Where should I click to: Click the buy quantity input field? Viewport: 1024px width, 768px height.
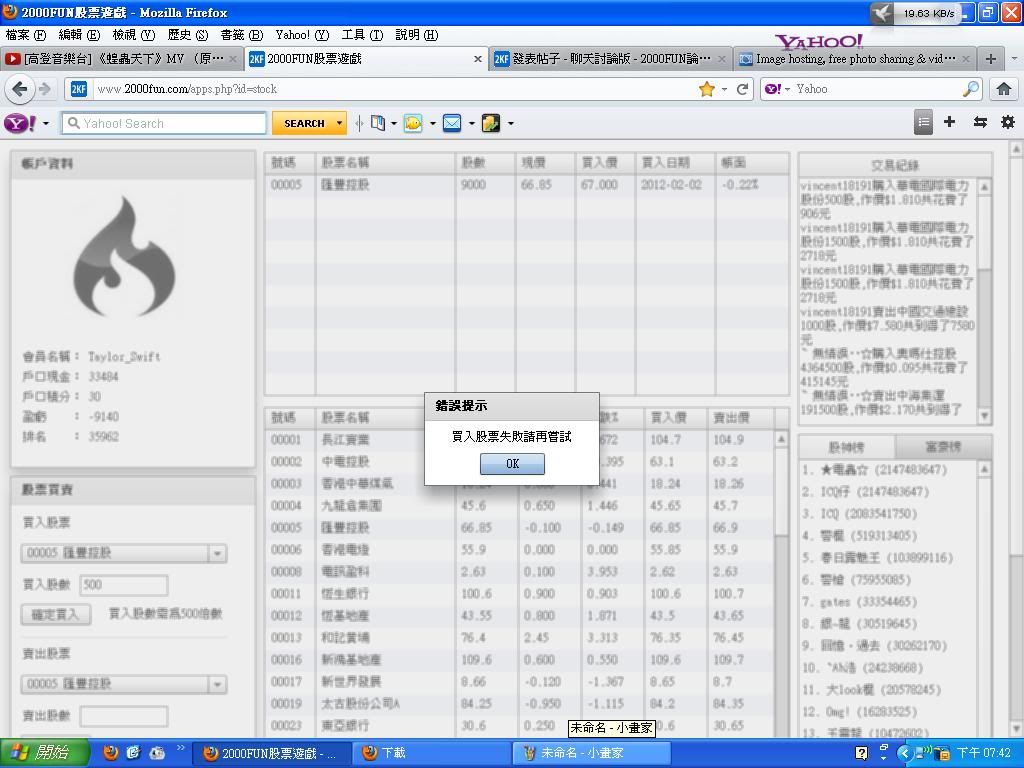(x=123, y=585)
